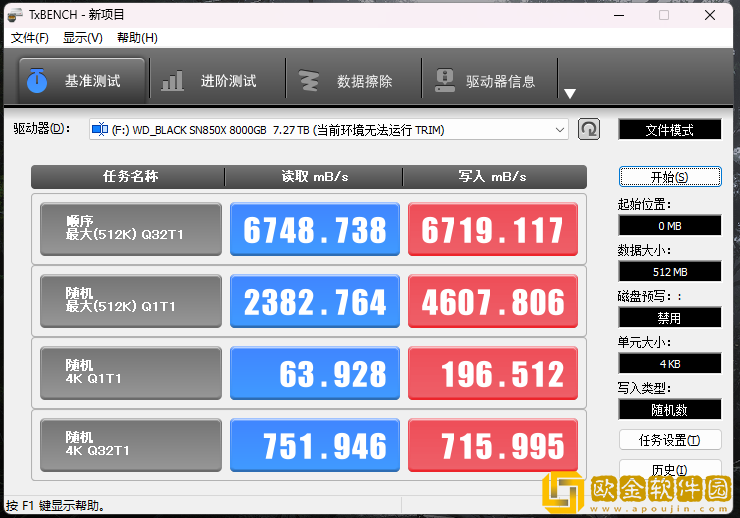The image size is (740, 518).
Task: Click the refresh drive list button
Action: click(x=589, y=129)
